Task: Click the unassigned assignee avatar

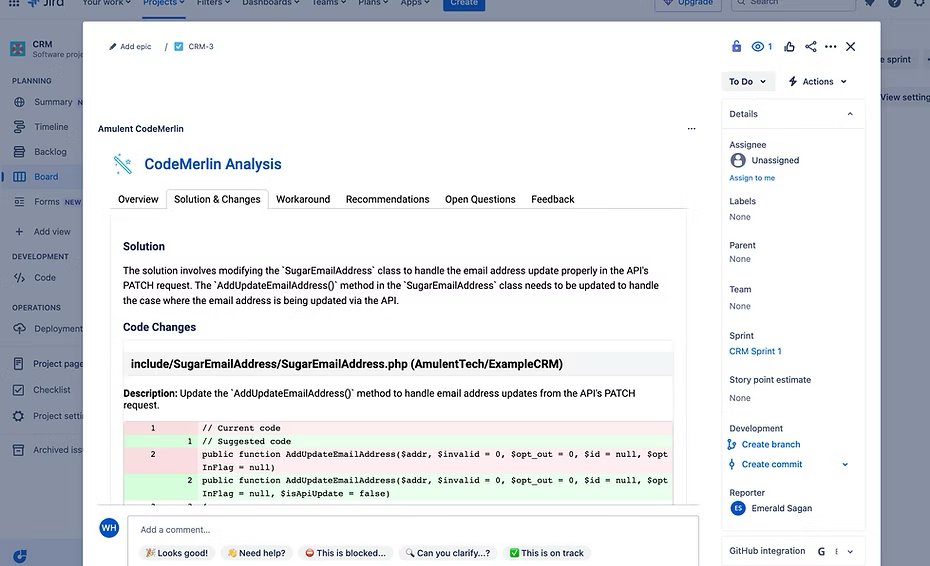Action: click(x=738, y=160)
